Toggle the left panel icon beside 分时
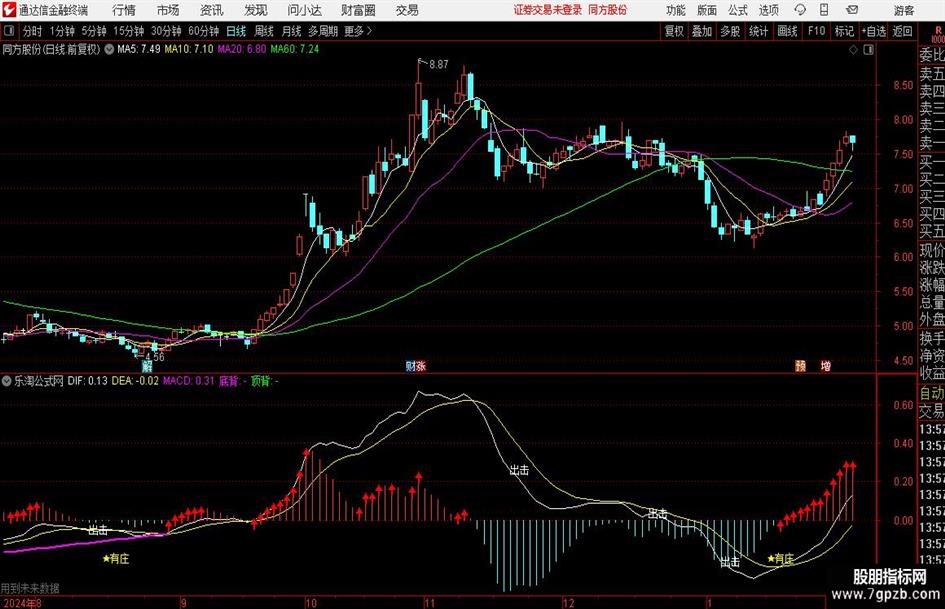Viewport: 945px width, 609px height. click(x=9, y=31)
